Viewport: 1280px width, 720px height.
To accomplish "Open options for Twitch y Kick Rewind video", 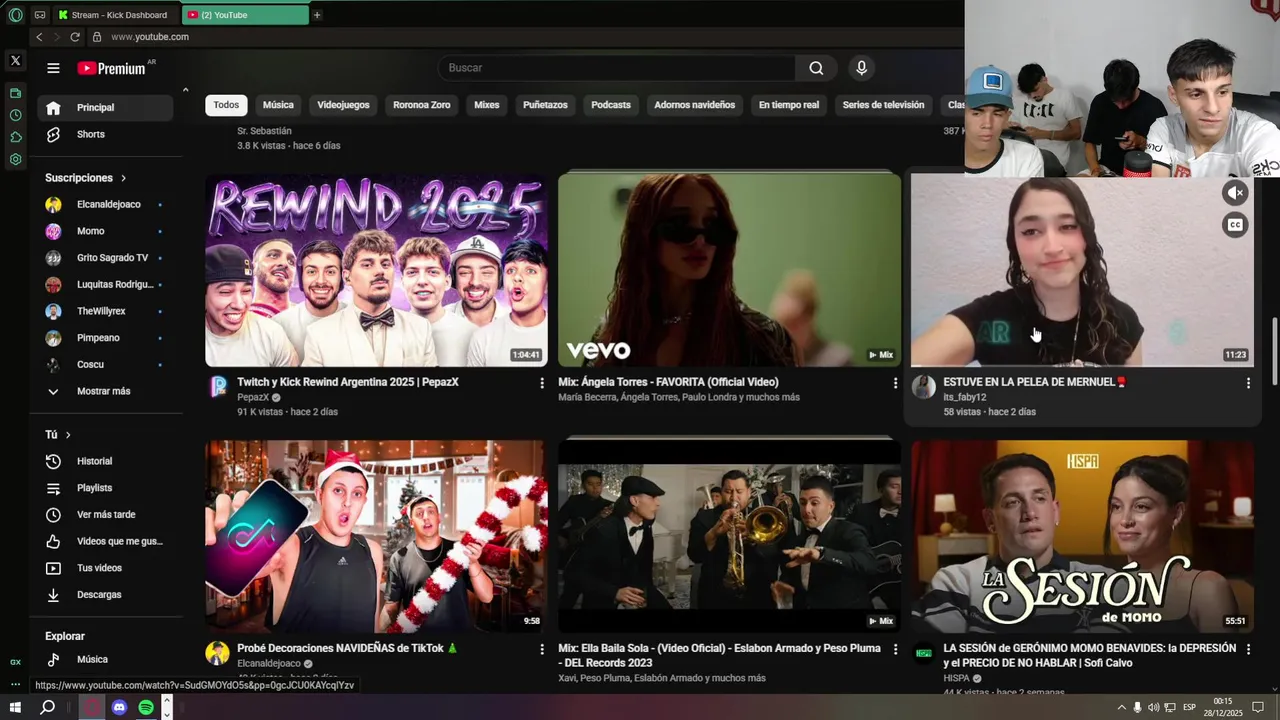I will click(x=542, y=383).
